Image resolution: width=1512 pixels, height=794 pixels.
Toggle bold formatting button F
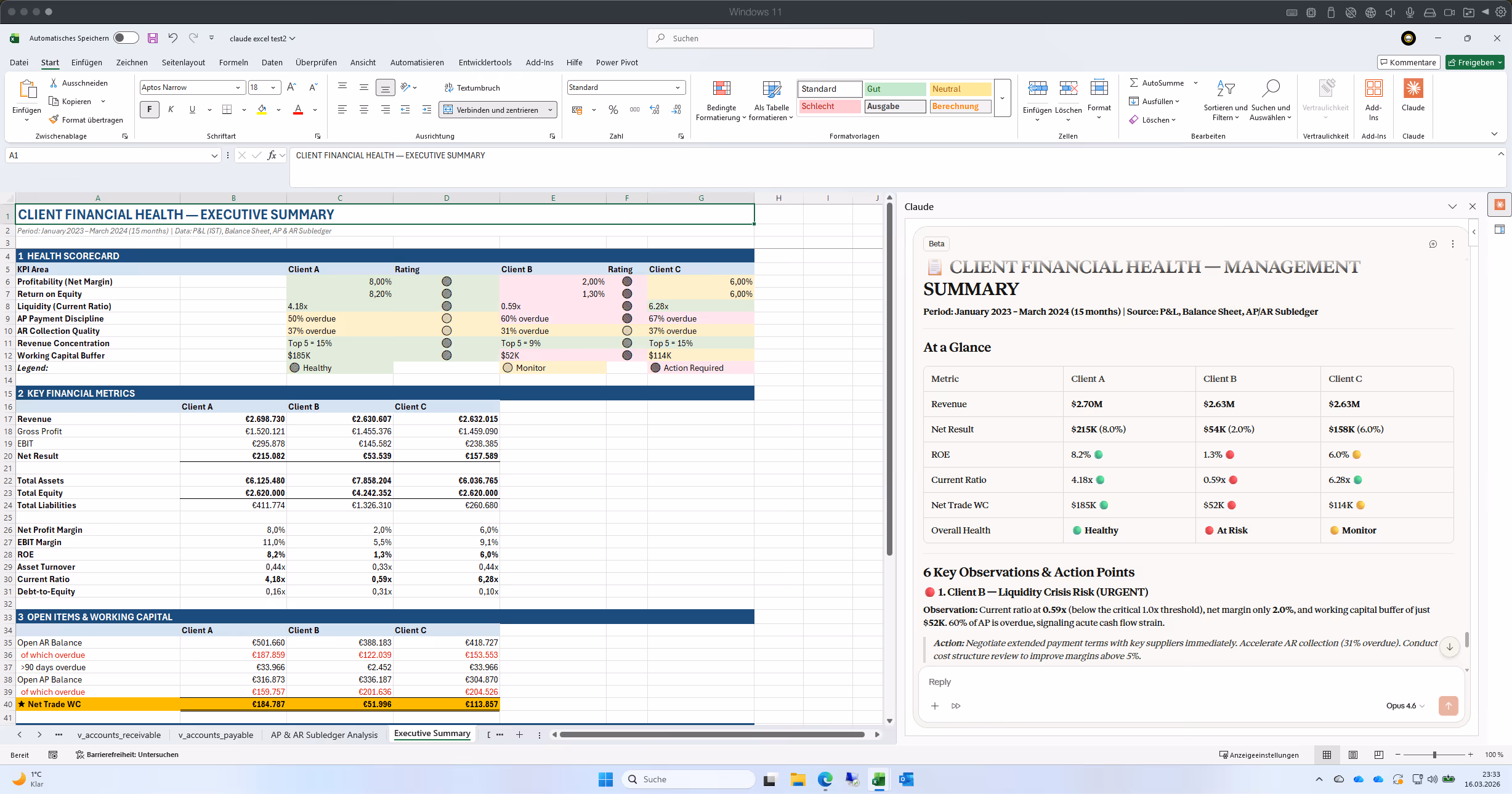point(149,110)
